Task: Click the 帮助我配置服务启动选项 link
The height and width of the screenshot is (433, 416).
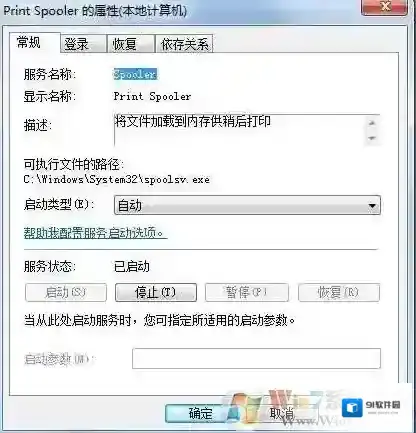Action: pyautogui.click(x=95, y=233)
